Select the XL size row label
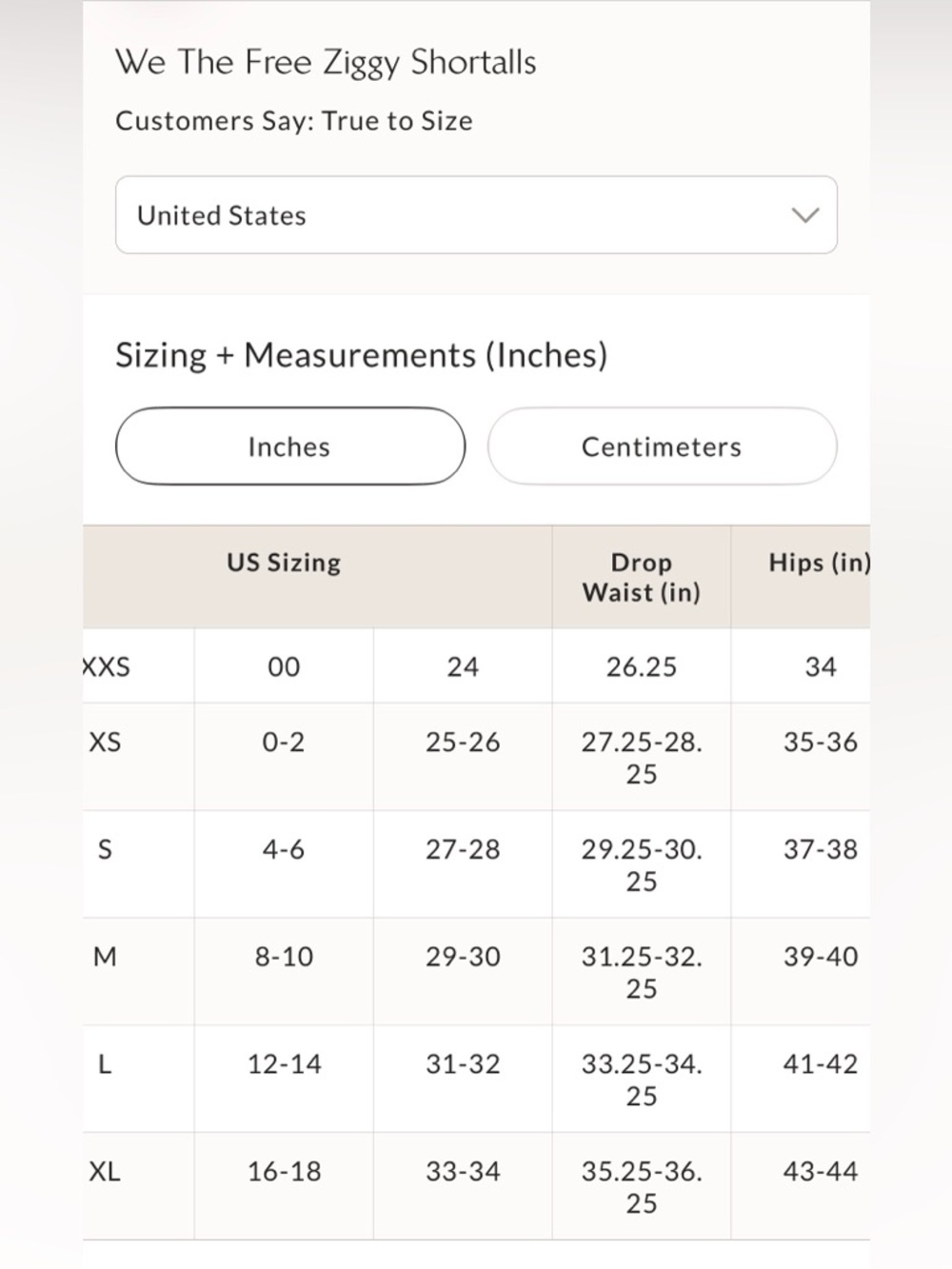 tap(105, 1172)
